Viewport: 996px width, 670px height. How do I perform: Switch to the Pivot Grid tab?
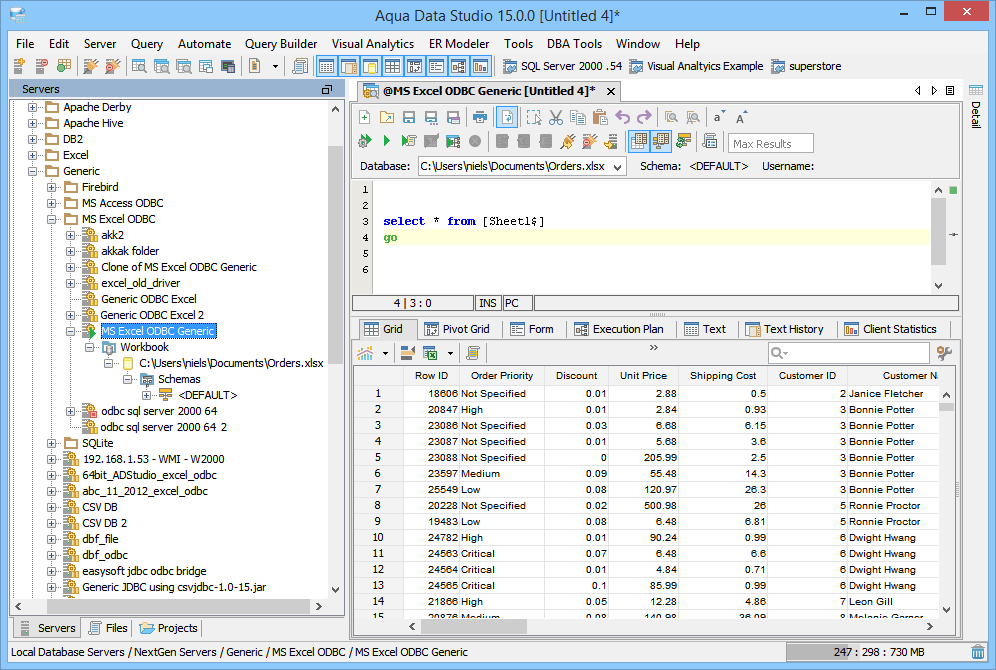coord(457,329)
